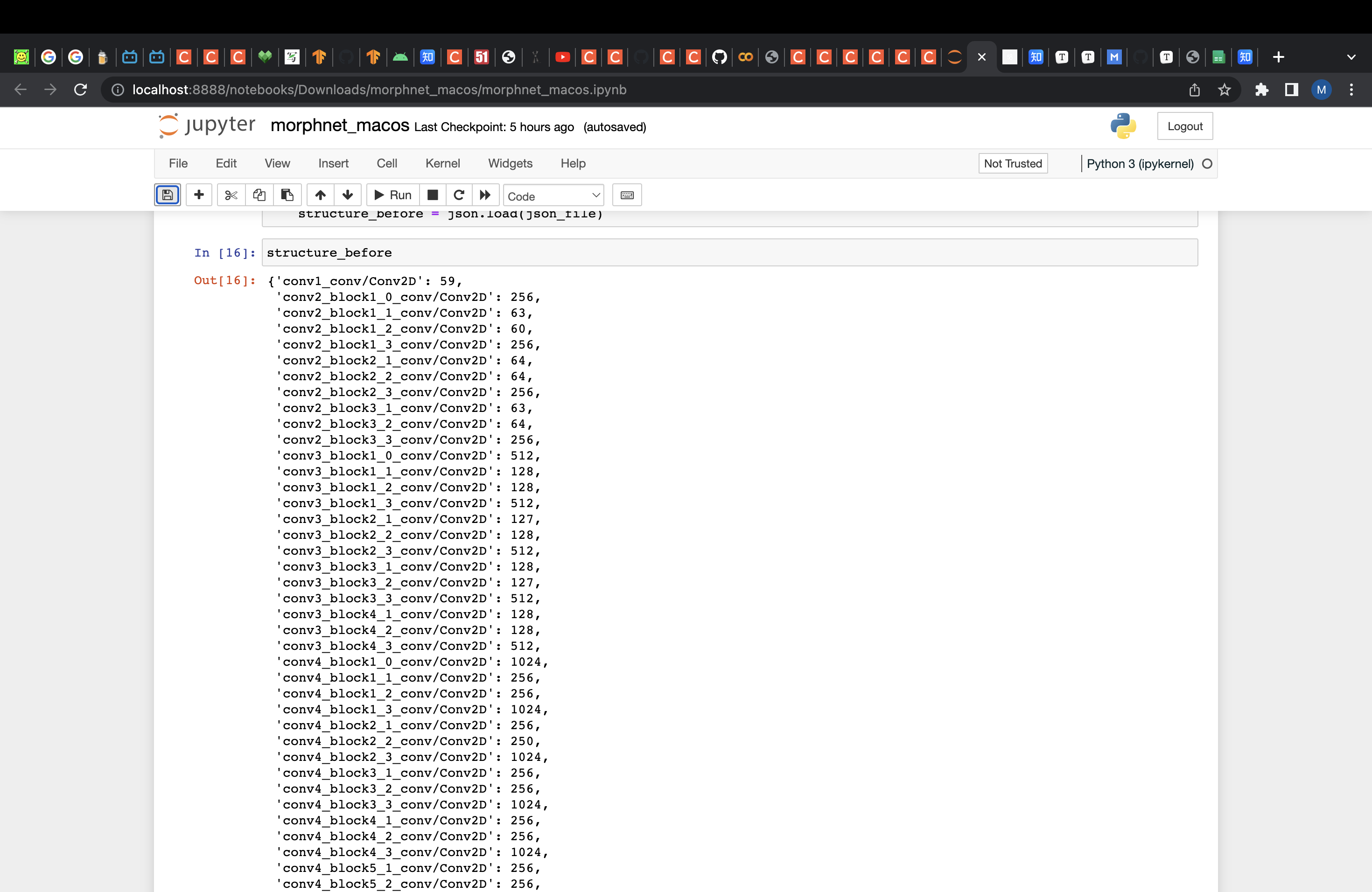Insert a cell below with plus icon

(x=199, y=195)
